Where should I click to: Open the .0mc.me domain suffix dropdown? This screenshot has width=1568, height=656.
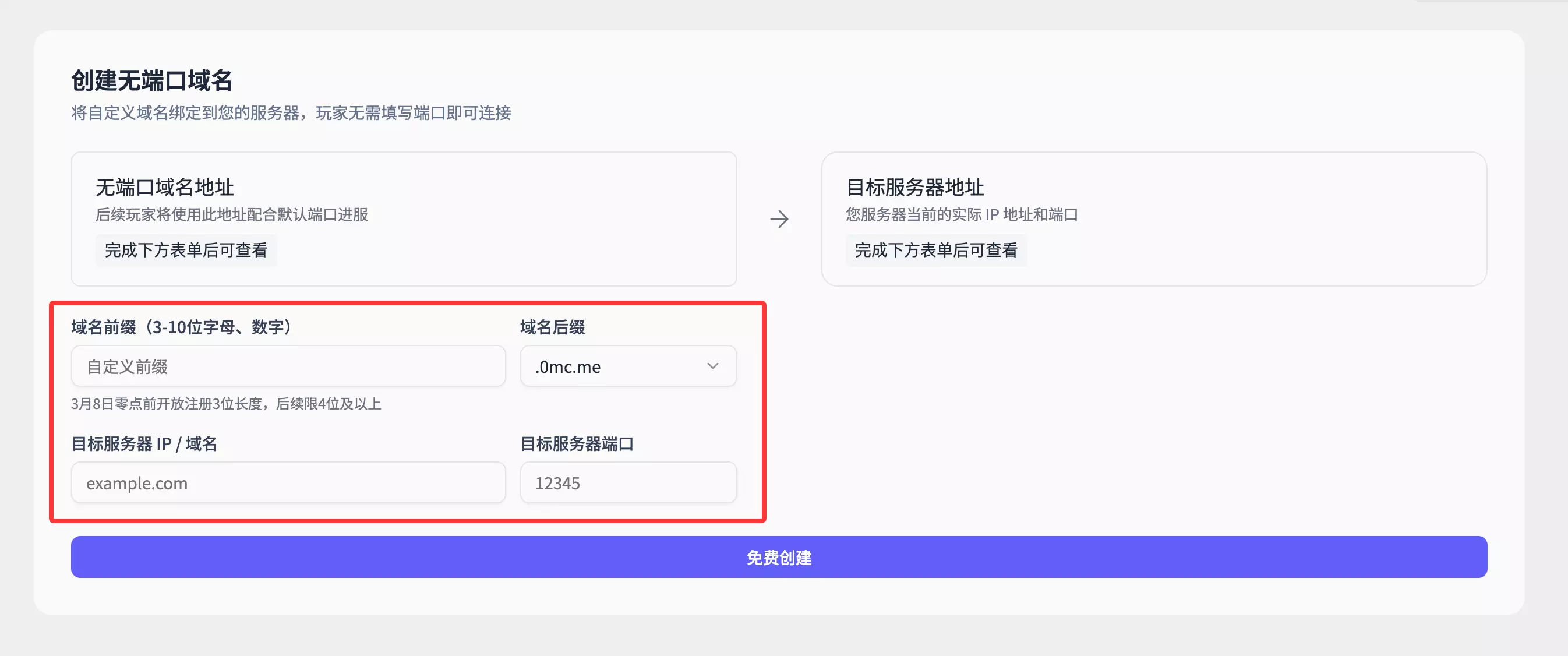pos(628,366)
